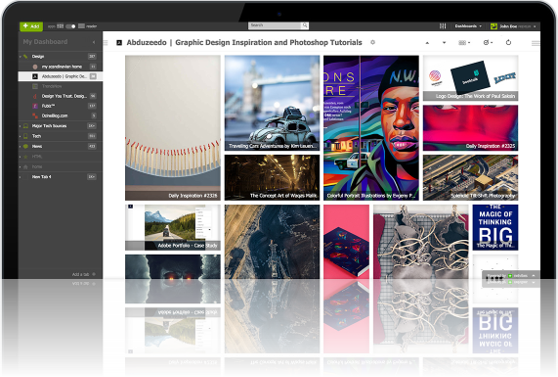Open Tilt-Shift Photography article thumbnail
Image resolution: width=558 pixels, height=377 pixels.
pyautogui.click(x=470, y=177)
